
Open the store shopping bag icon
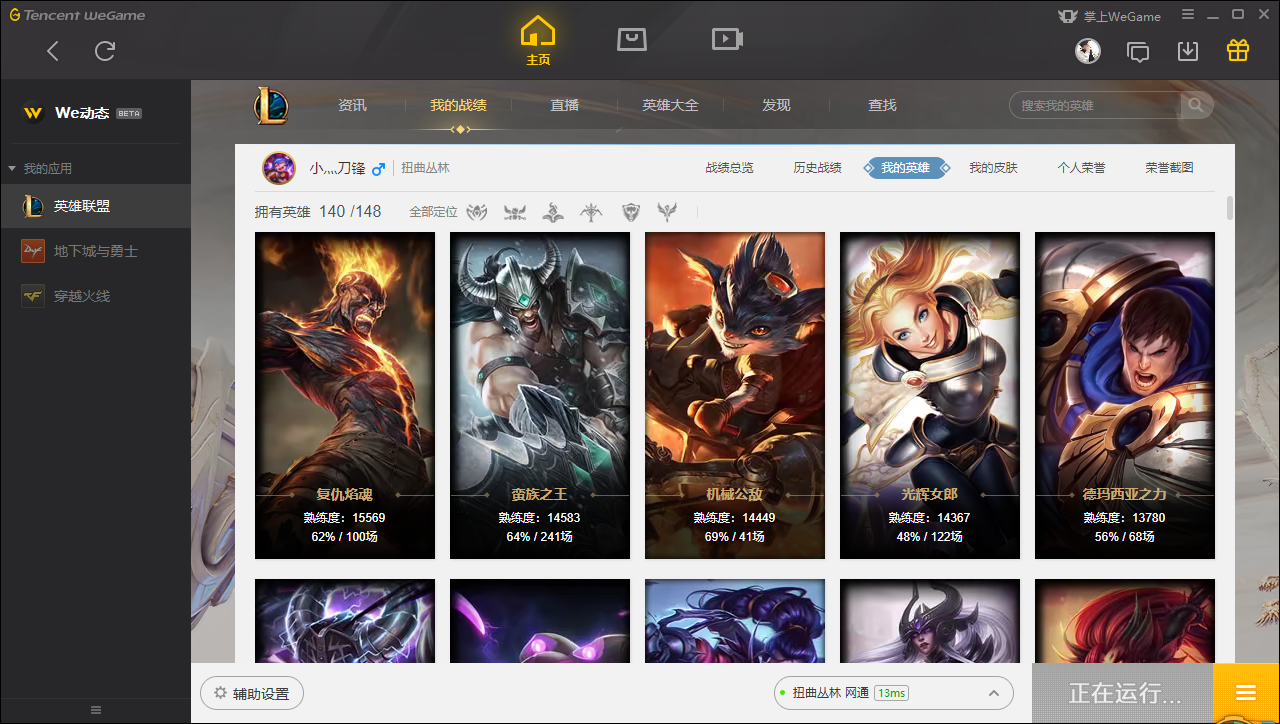tap(632, 39)
